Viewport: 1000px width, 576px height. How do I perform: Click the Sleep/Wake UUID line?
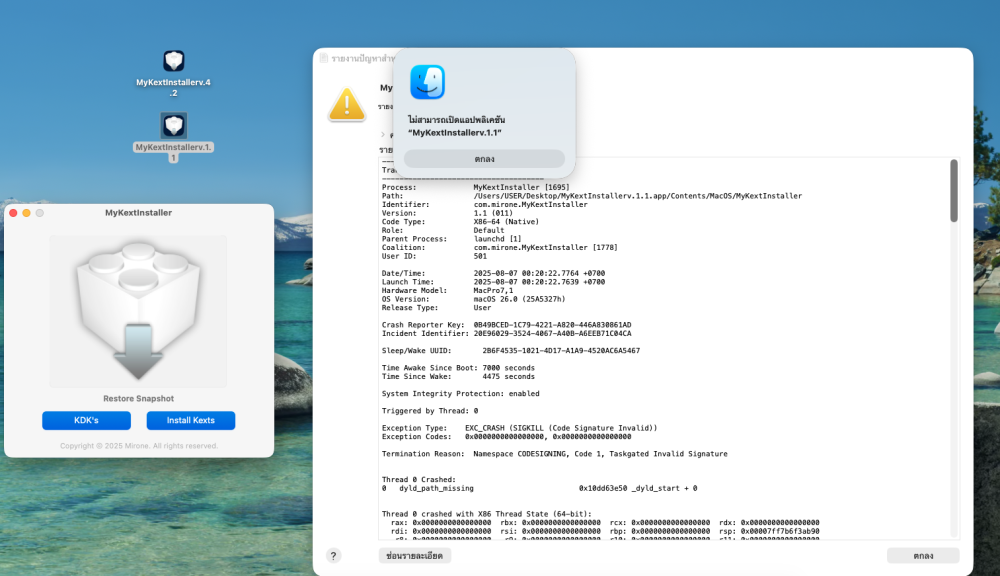(x=511, y=351)
